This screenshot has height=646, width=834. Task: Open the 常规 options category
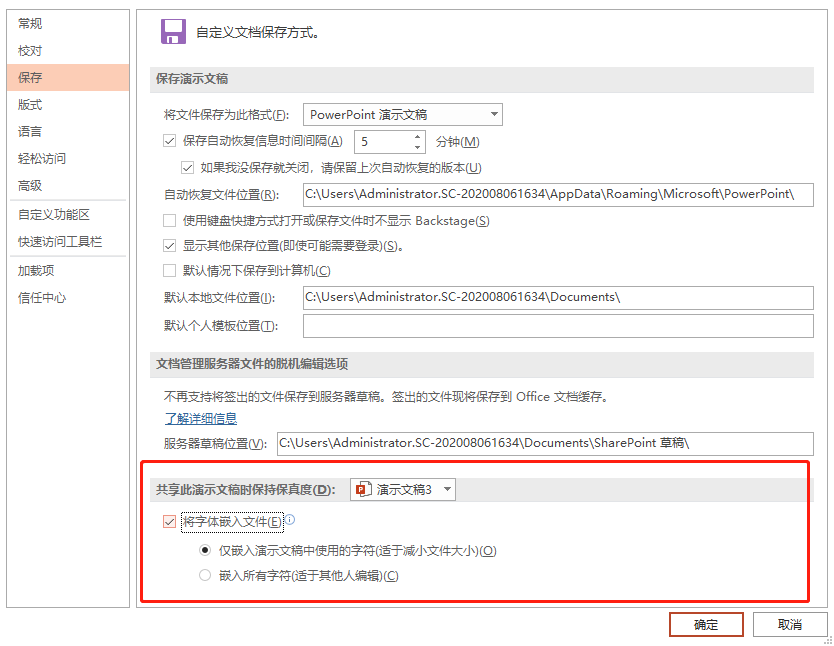point(68,23)
